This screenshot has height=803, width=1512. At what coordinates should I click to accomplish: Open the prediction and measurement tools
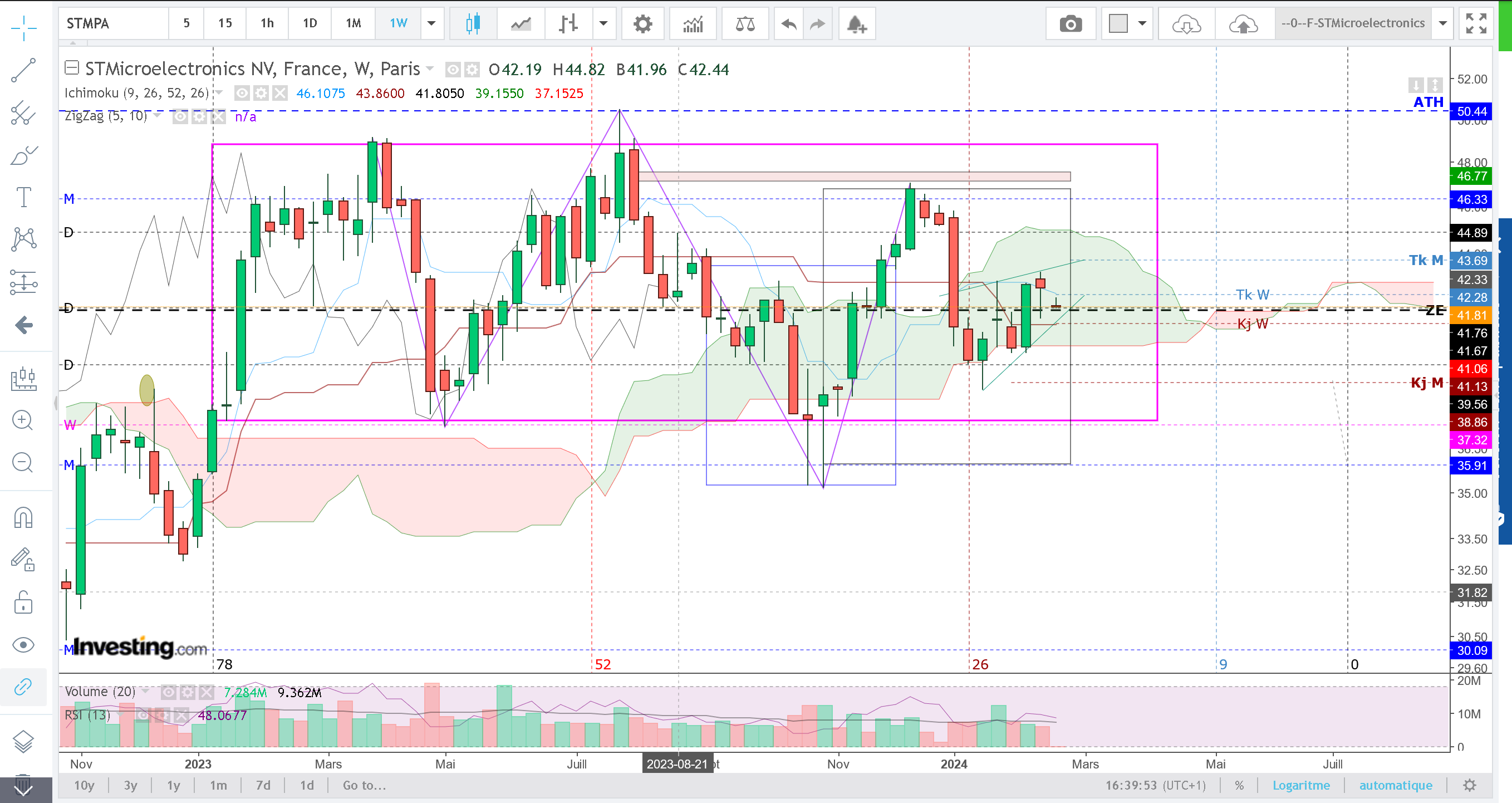point(23,282)
